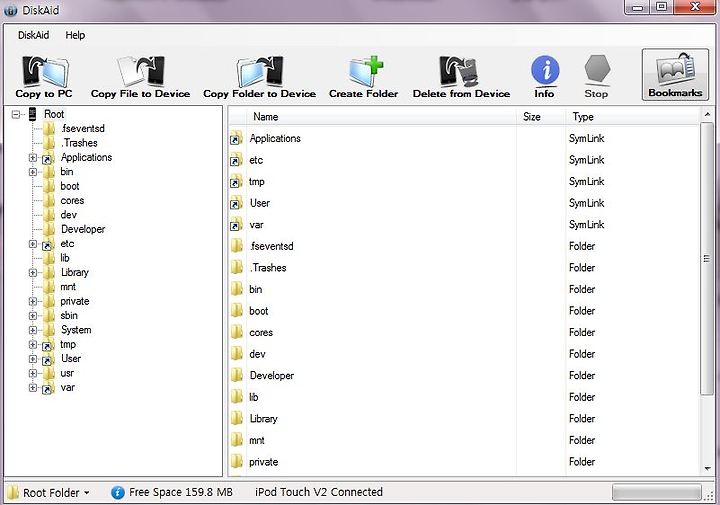Sort by the Type column header

pyautogui.click(x=632, y=117)
